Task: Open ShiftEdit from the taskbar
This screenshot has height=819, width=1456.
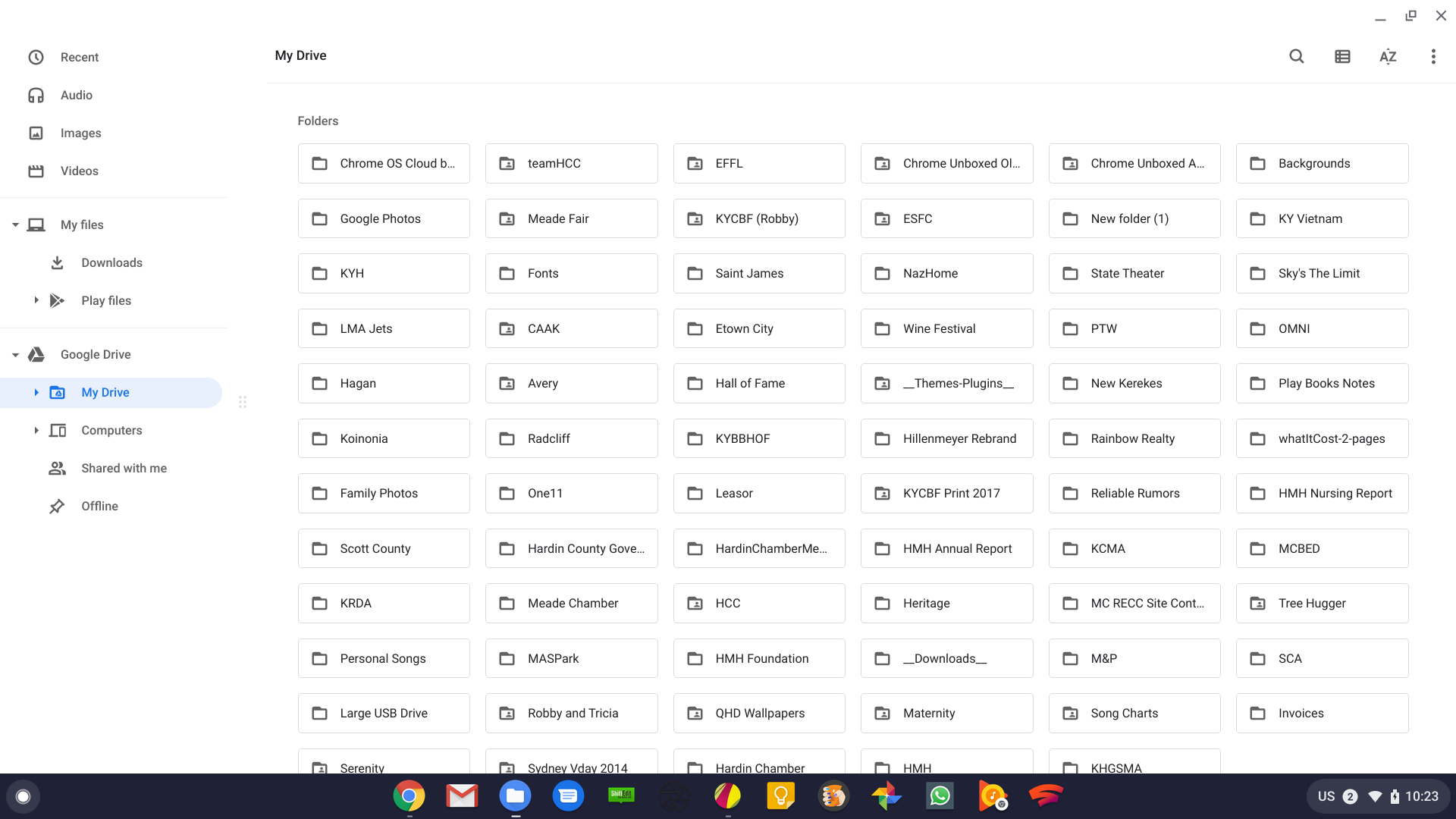Action: coord(621,795)
